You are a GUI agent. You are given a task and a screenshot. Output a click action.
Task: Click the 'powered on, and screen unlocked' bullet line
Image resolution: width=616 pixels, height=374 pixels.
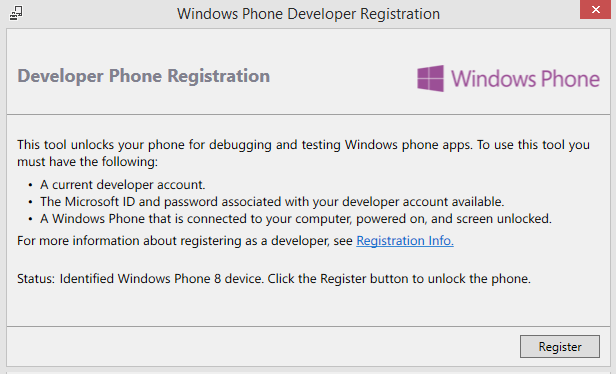pyautogui.click(x=296, y=218)
